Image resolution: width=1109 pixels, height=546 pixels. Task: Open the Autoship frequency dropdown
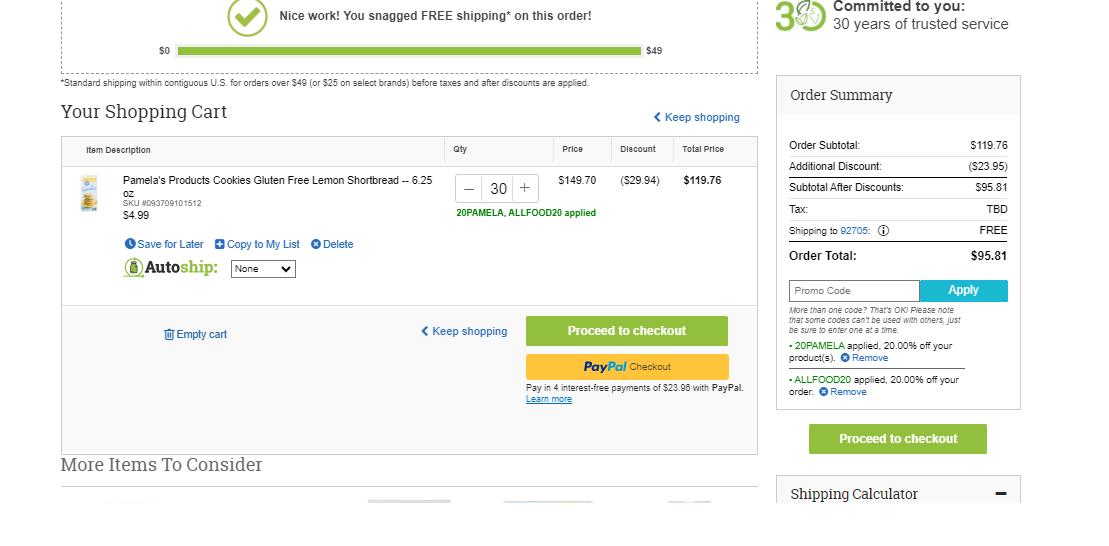pyautogui.click(x=263, y=269)
